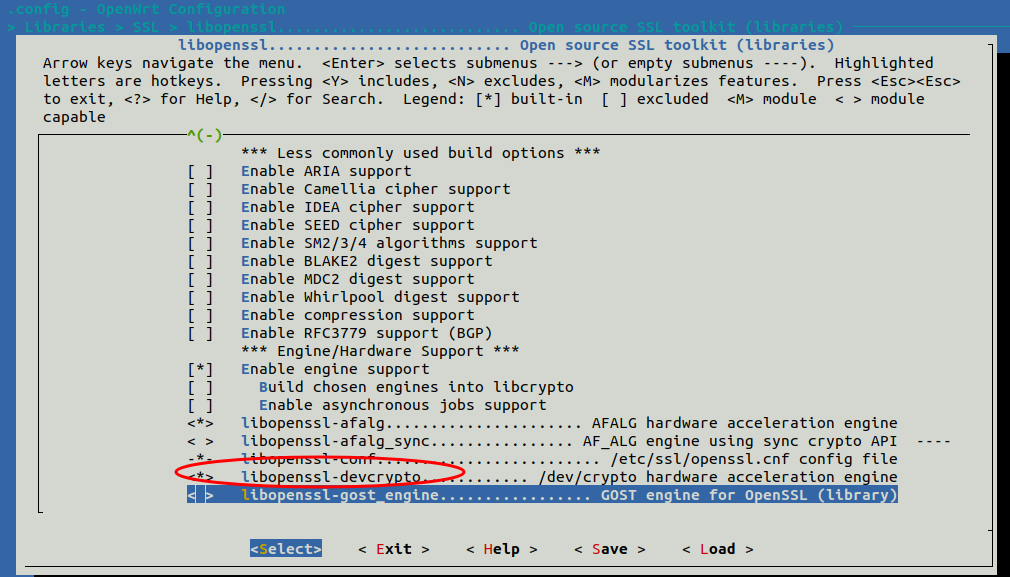Screen dimensions: 1010x577
Task: Toggle Enable Camellia cipher support checkbox
Action: [x=200, y=189]
